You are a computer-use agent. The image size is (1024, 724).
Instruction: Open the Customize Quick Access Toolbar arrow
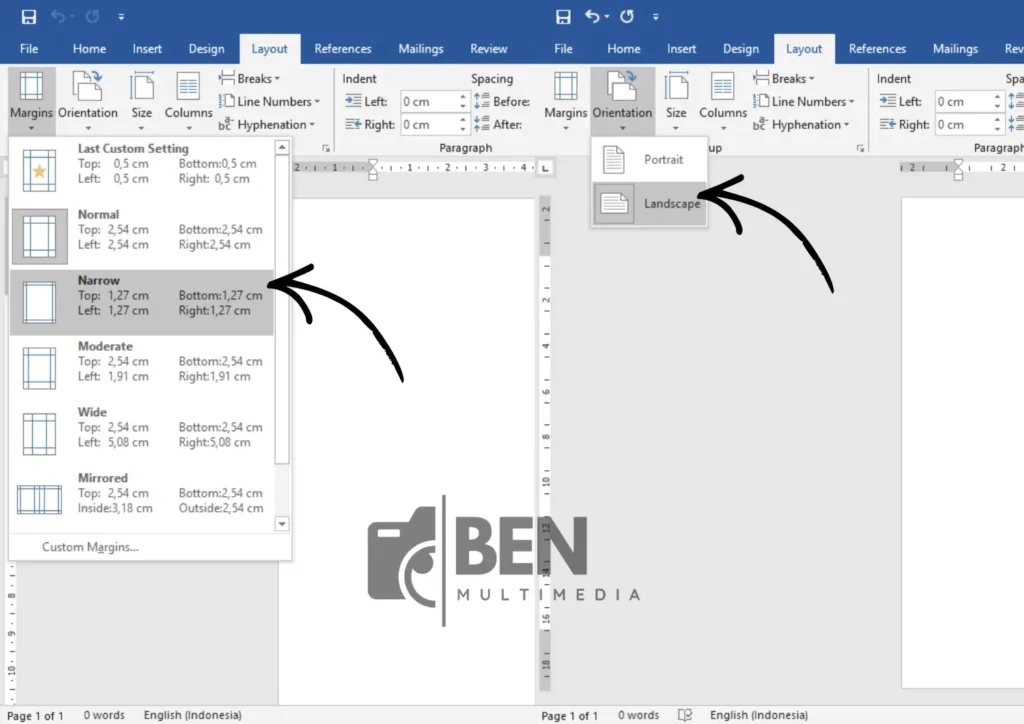point(121,16)
